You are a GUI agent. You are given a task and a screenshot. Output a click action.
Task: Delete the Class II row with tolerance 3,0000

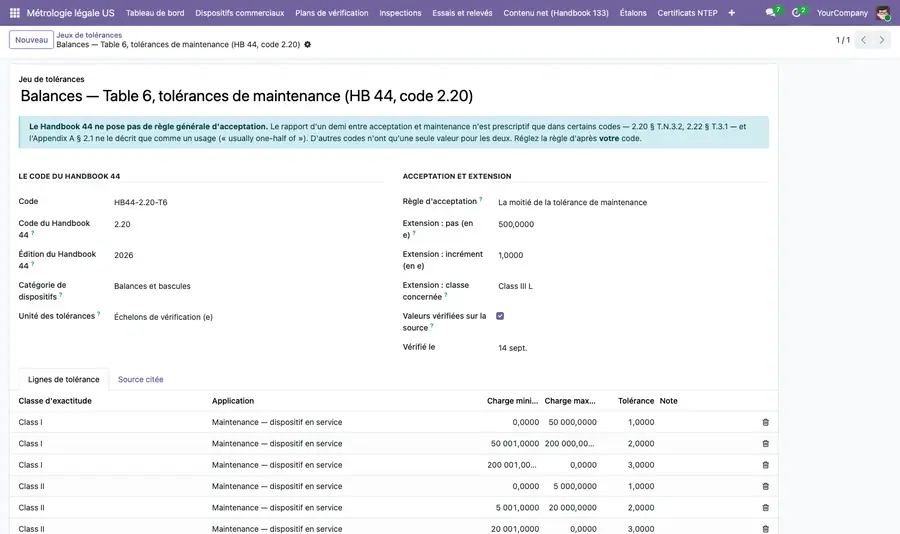pos(765,529)
